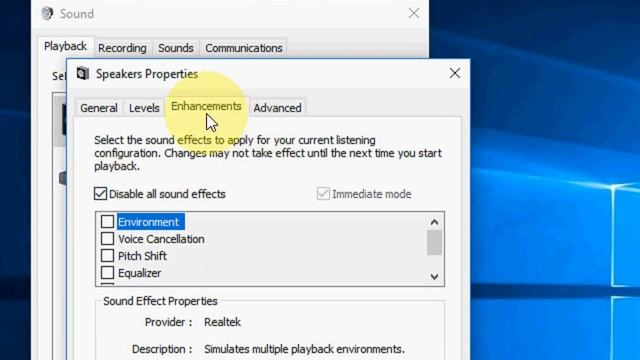Click the Speakers Properties title bar icon

pyautogui.click(x=83, y=73)
